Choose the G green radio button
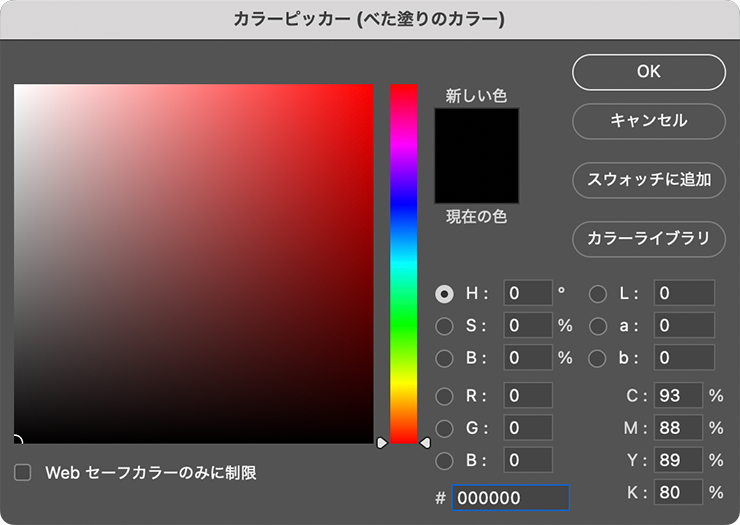 tap(445, 428)
